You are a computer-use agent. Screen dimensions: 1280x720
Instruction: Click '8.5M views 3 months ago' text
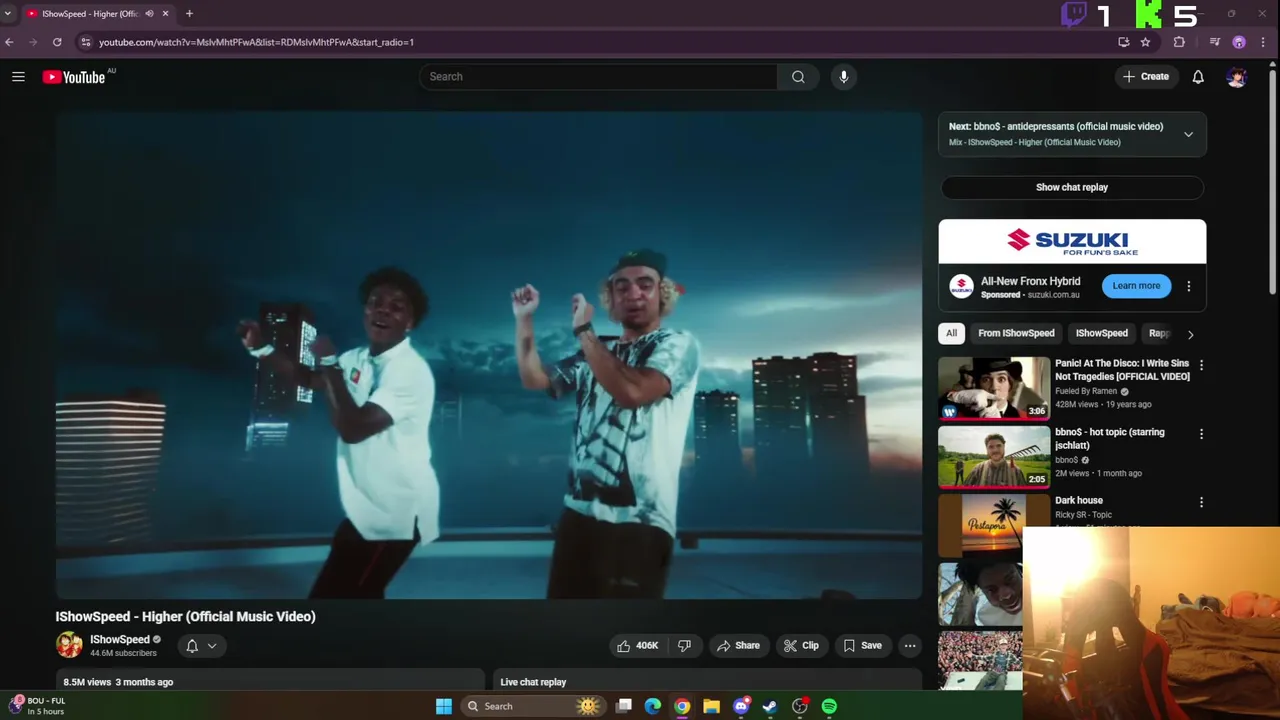118,682
